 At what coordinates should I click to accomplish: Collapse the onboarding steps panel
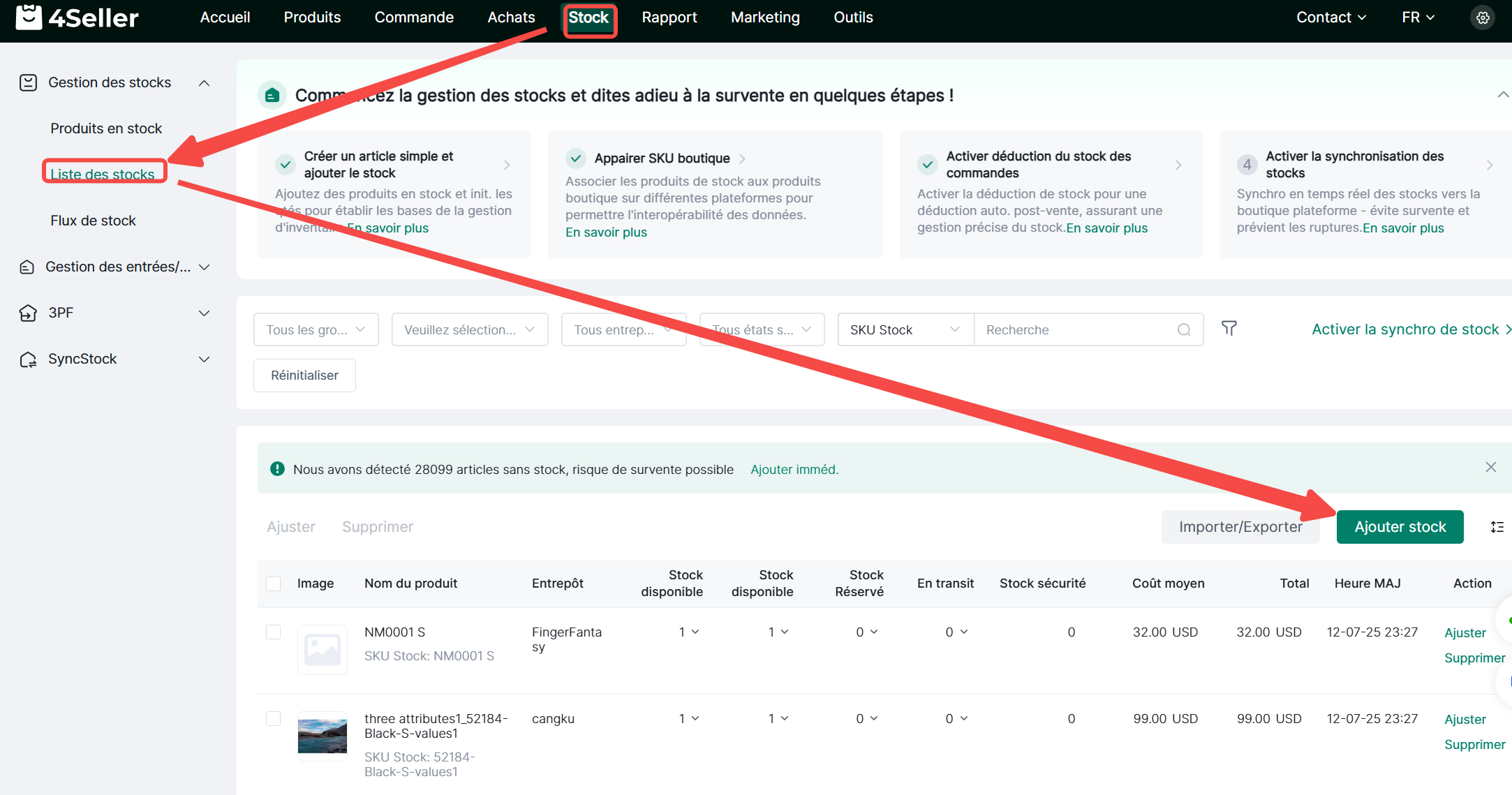(x=1502, y=95)
